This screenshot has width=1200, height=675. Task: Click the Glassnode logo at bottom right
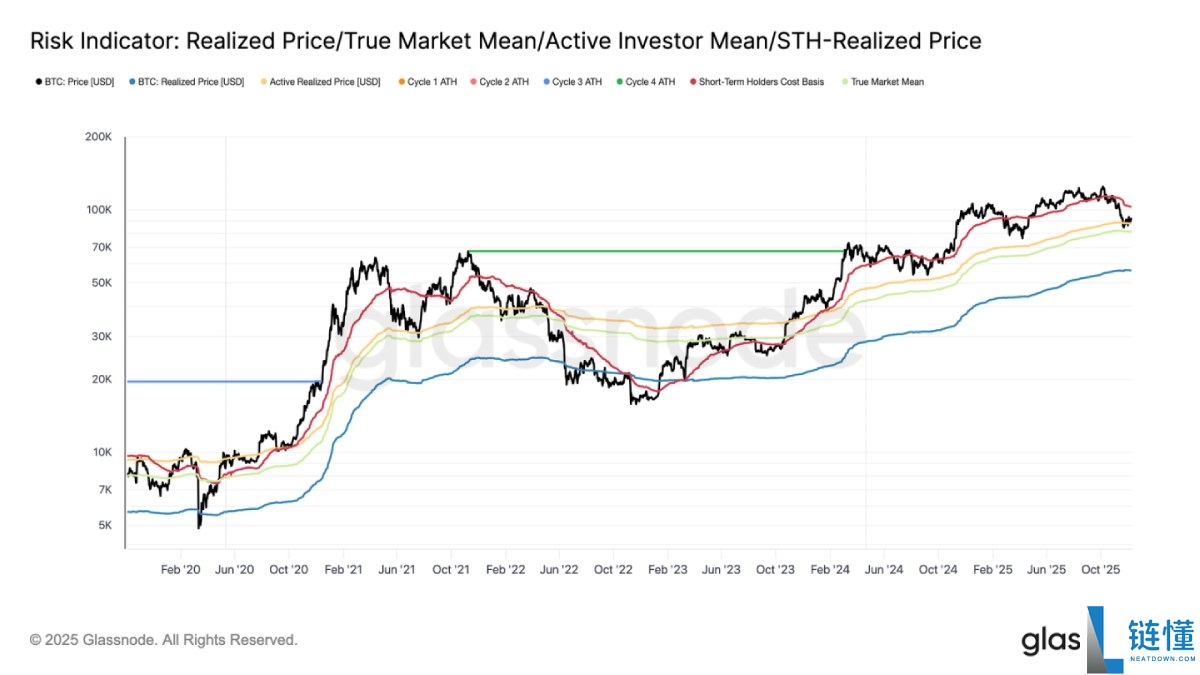[1050, 641]
